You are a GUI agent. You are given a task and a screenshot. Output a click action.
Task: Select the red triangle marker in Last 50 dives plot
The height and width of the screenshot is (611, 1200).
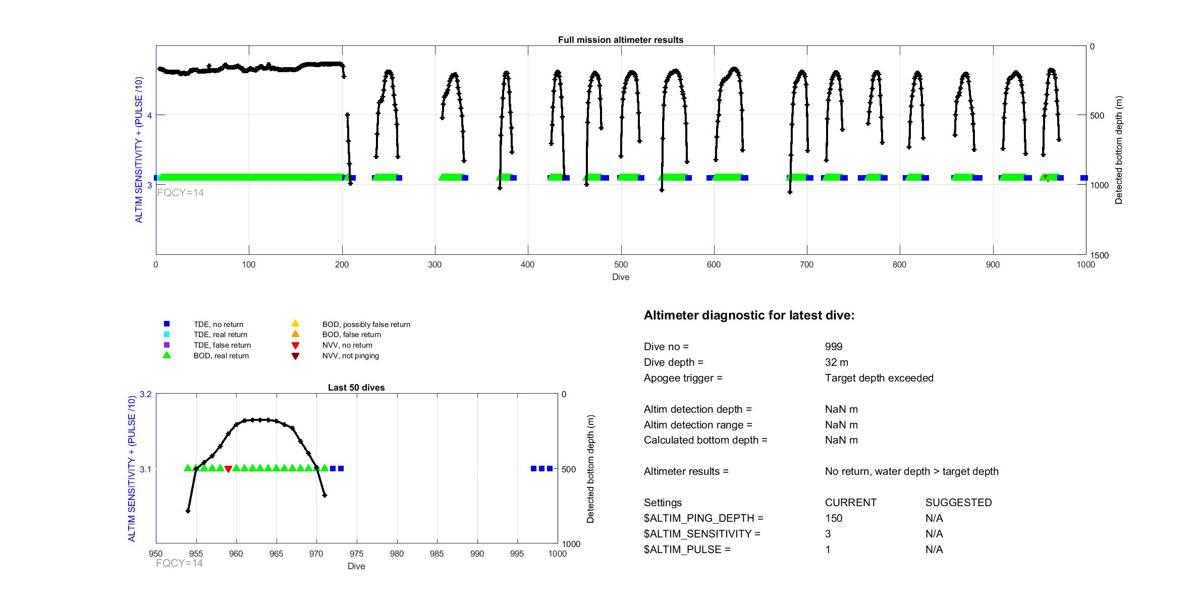tap(228, 469)
